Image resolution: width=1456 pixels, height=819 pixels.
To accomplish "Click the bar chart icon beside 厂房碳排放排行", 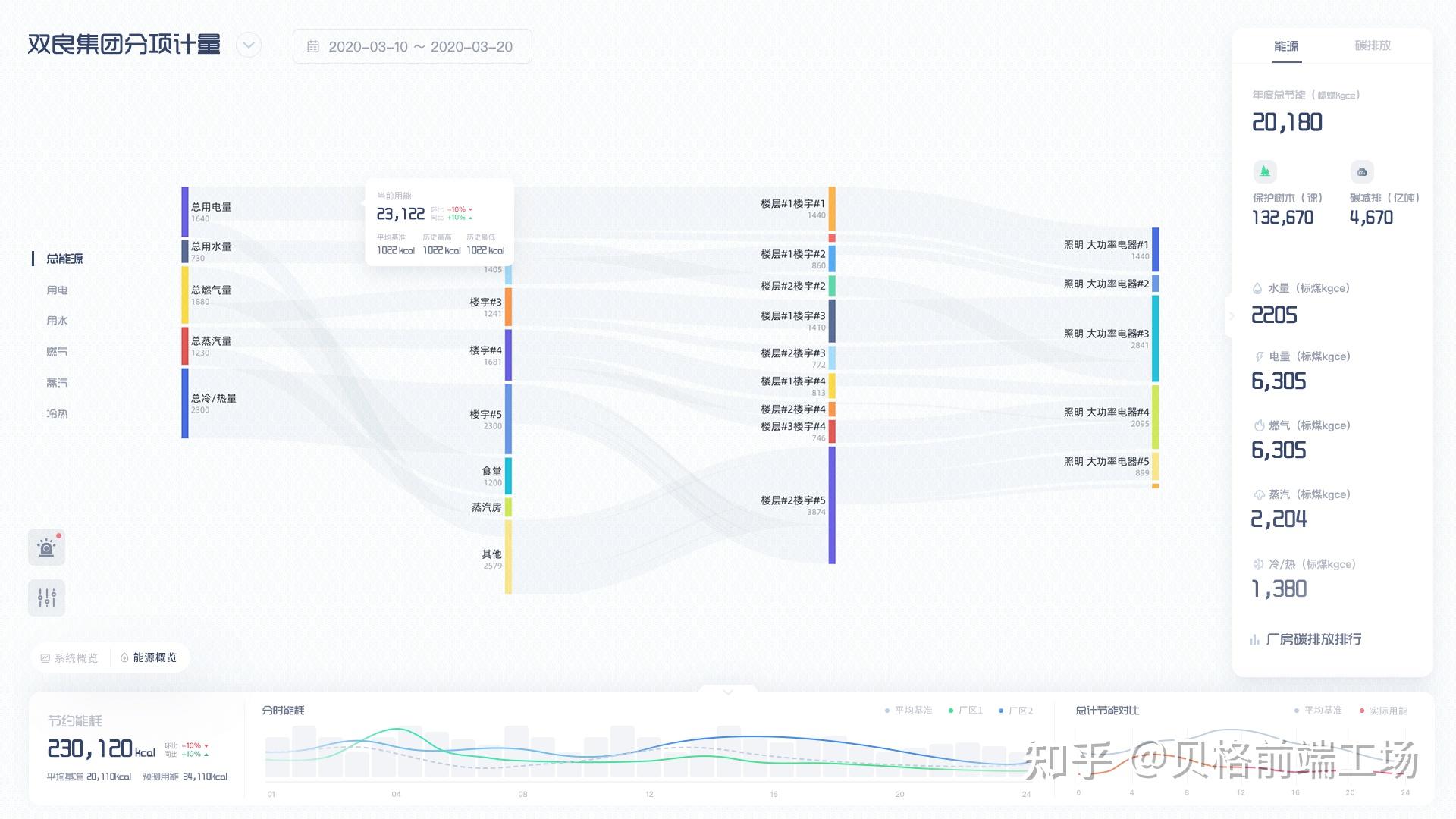I will [1254, 639].
